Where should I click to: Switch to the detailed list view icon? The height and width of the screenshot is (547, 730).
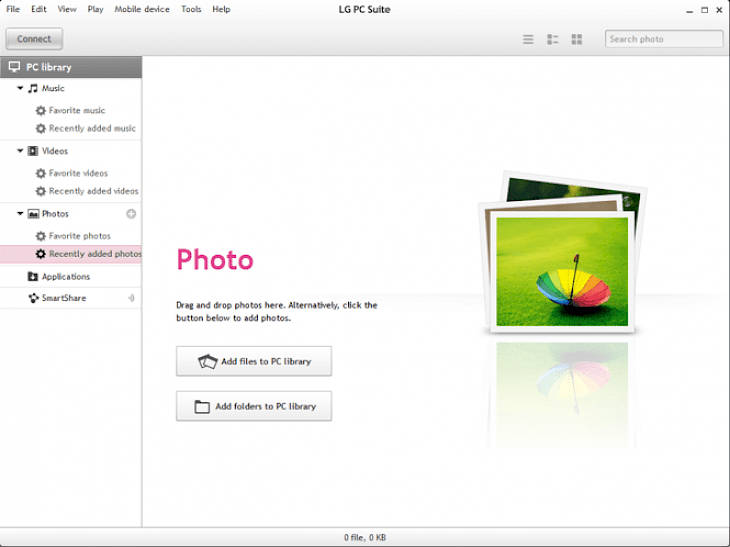(x=553, y=40)
